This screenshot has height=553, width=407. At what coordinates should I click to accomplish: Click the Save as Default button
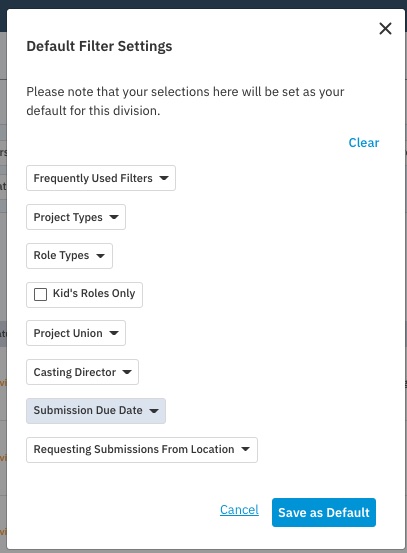click(x=324, y=512)
